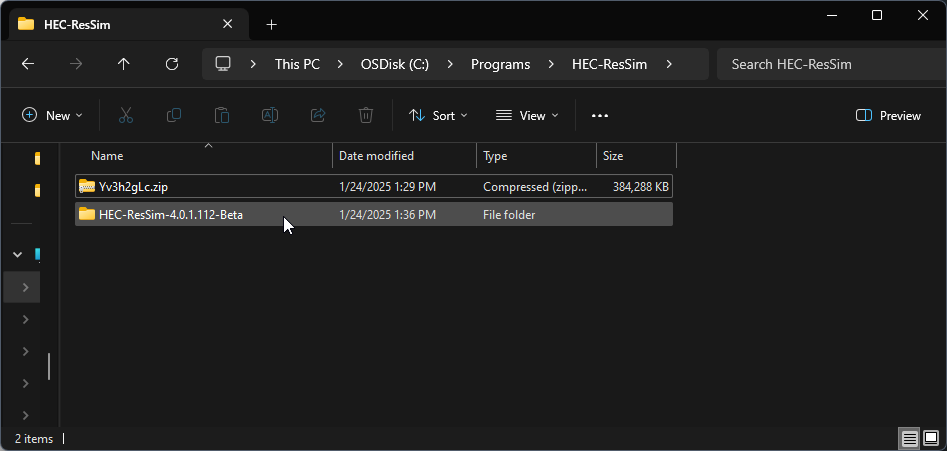This screenshot has width=947, height=451.
Task: Click the Copy icon in toolbar
Action: (x=174, y=115)
